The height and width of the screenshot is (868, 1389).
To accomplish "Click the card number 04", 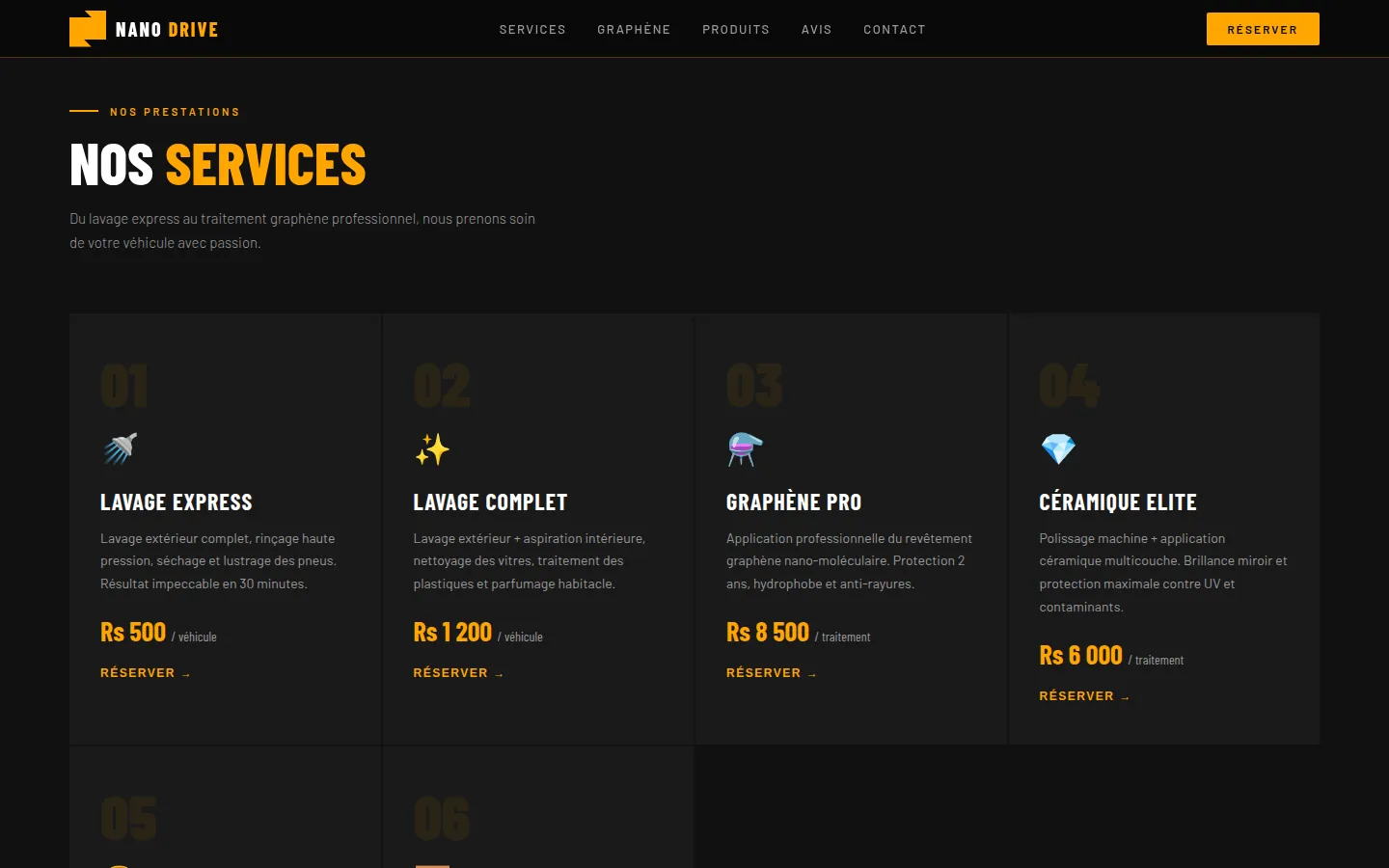I will point(1069,386).
